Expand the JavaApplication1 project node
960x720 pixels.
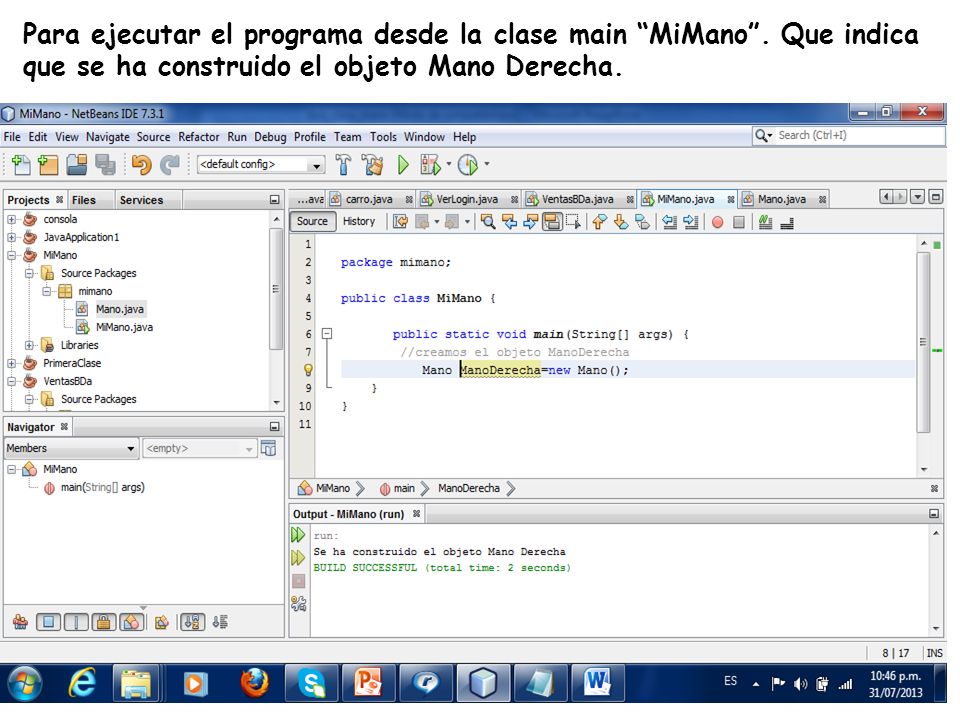(x=12, y=237)
